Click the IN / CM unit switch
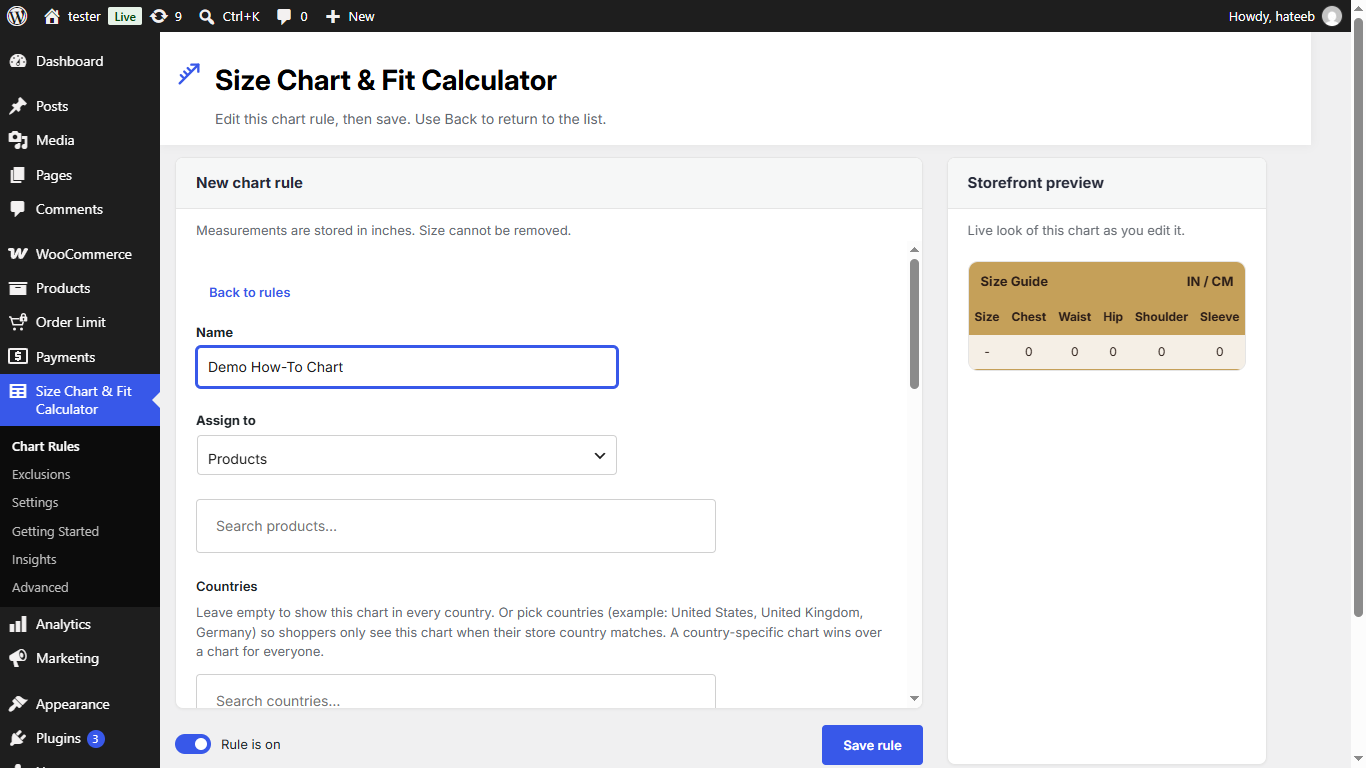 click(1210, 281)
